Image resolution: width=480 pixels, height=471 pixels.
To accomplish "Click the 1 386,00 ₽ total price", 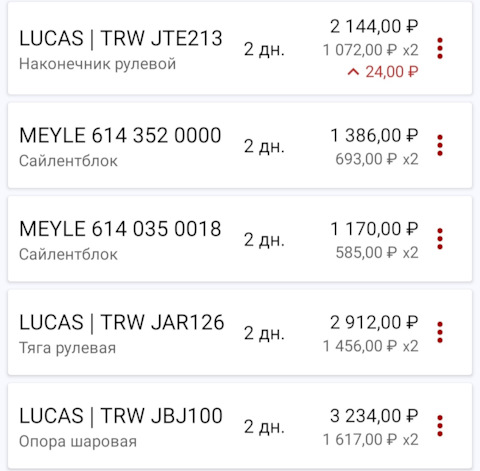I will point(374,136).
